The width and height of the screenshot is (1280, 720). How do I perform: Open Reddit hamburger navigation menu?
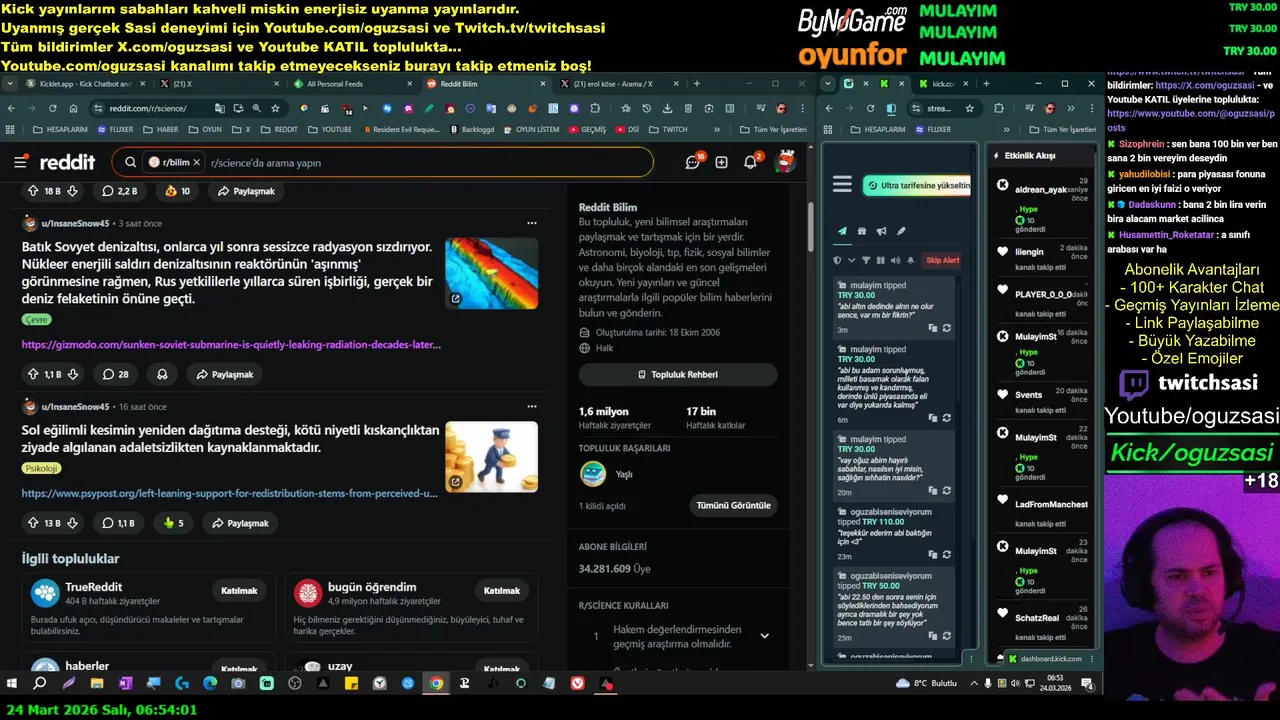pyautogui.click(x=20, y=162)
